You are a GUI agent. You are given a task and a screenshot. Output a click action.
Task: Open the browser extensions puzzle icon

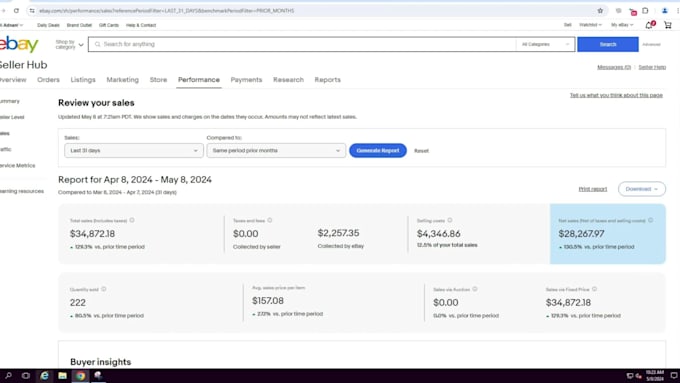(x=645, y=11)
